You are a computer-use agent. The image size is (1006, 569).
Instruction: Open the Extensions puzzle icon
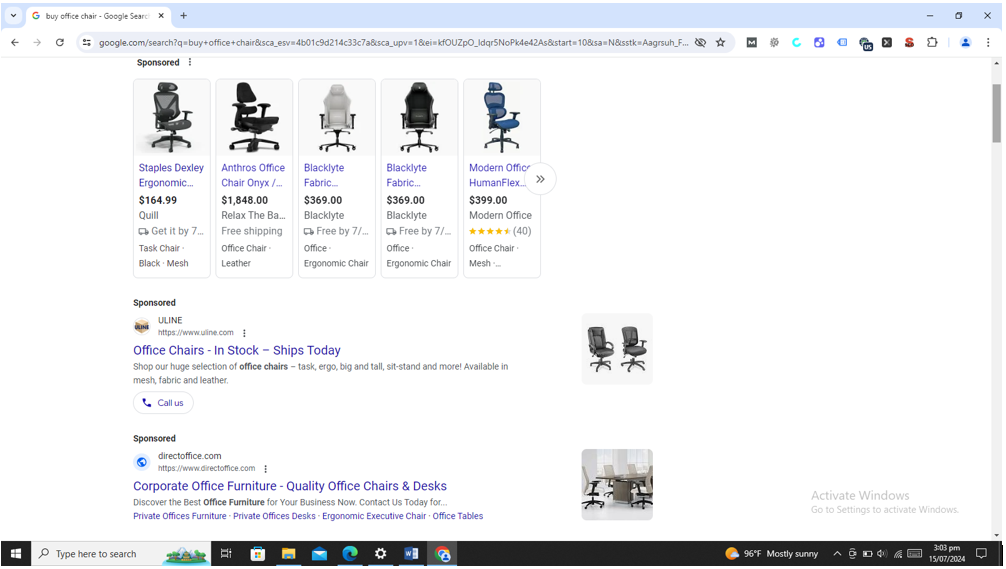click(x=932, y=42)
